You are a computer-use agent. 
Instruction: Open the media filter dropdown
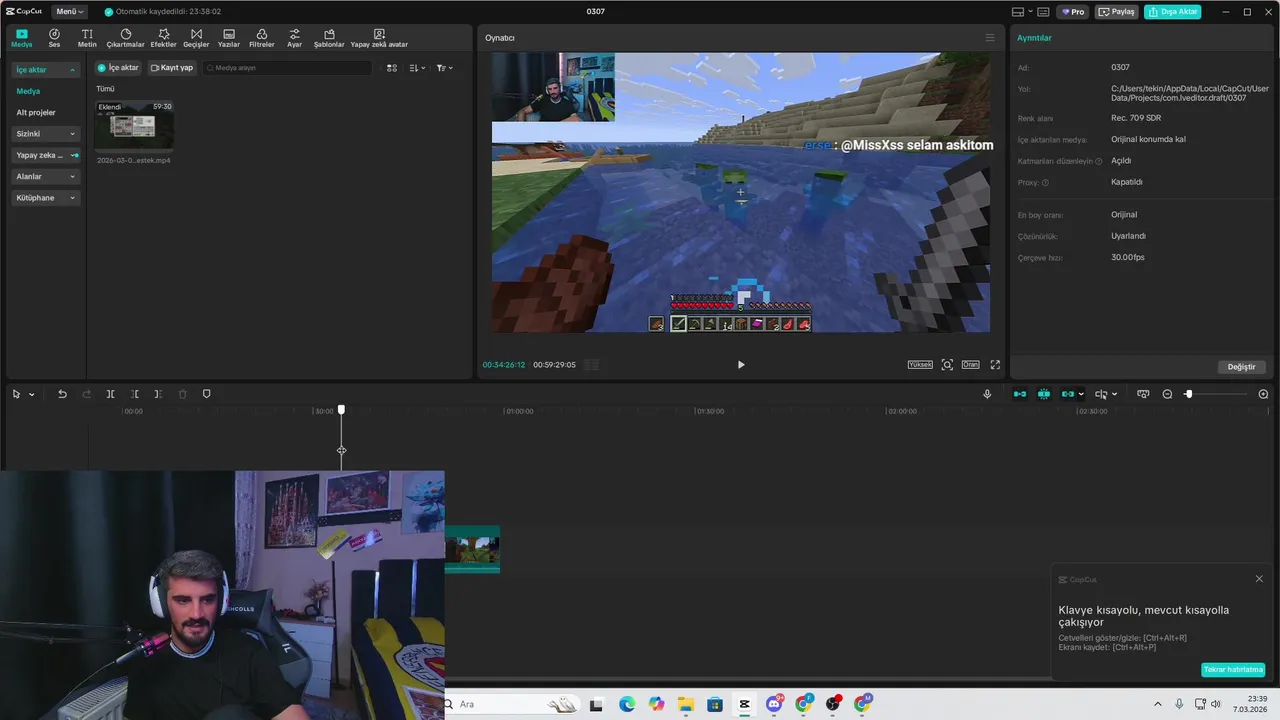444,68
